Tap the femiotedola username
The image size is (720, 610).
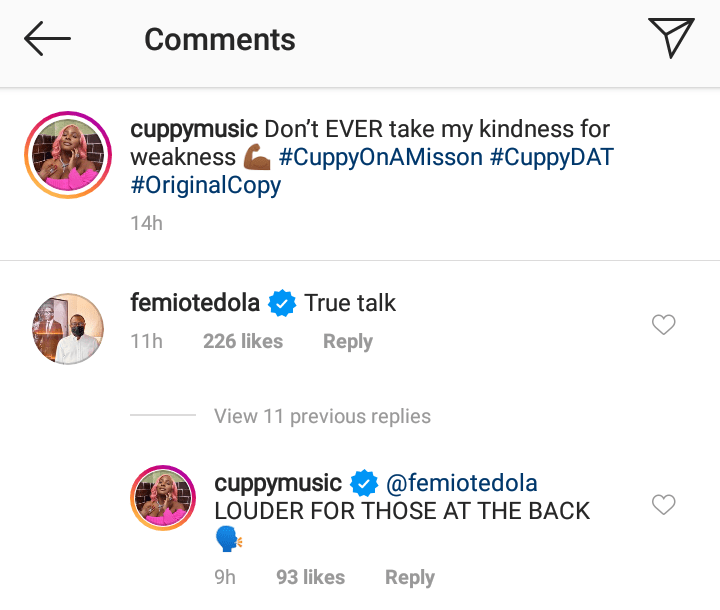coord(195,302)
